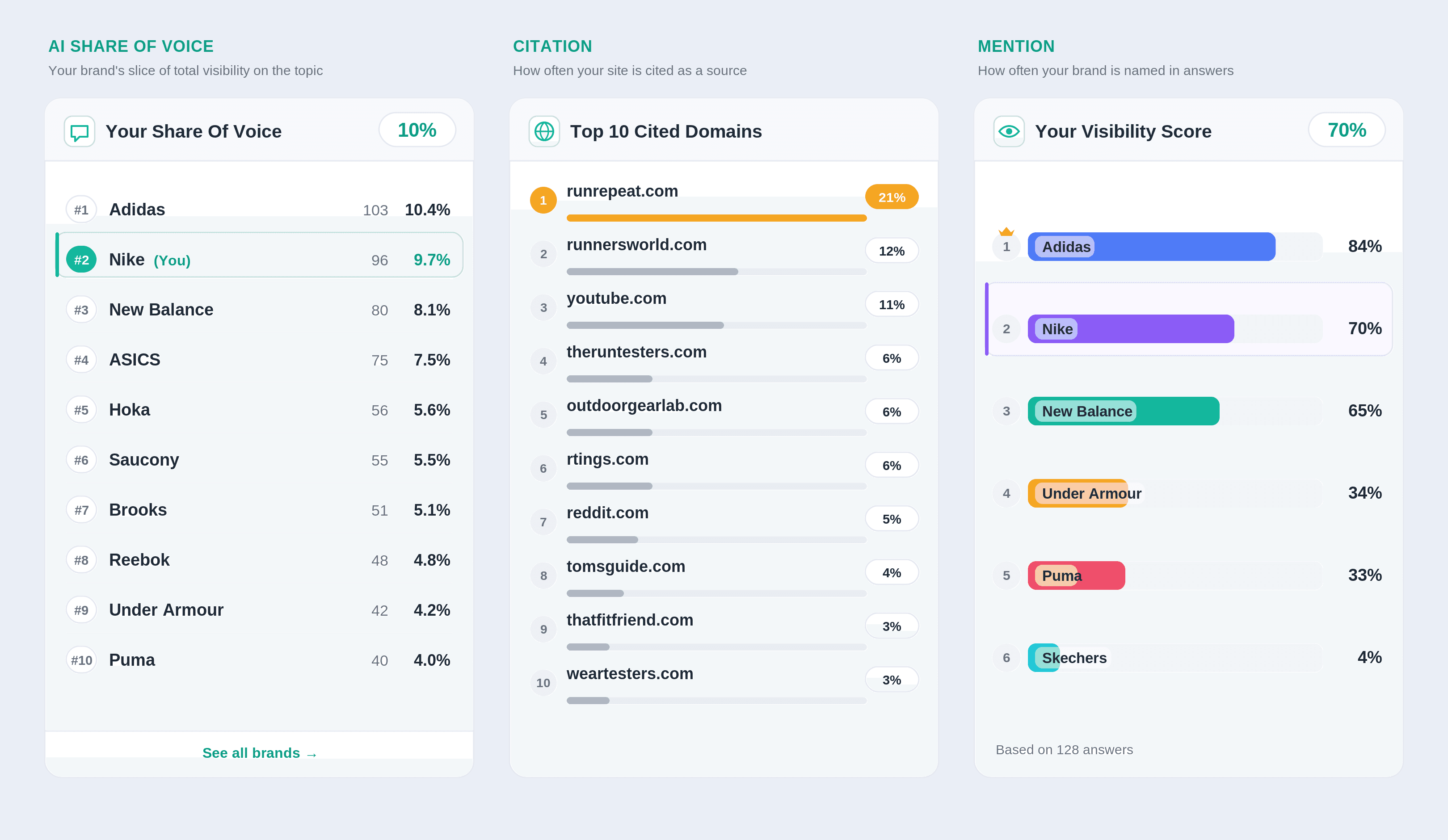Screen dimensions: 1448x840
Task: Open runnersworld.com from cited domains
Action: (636, 244)
